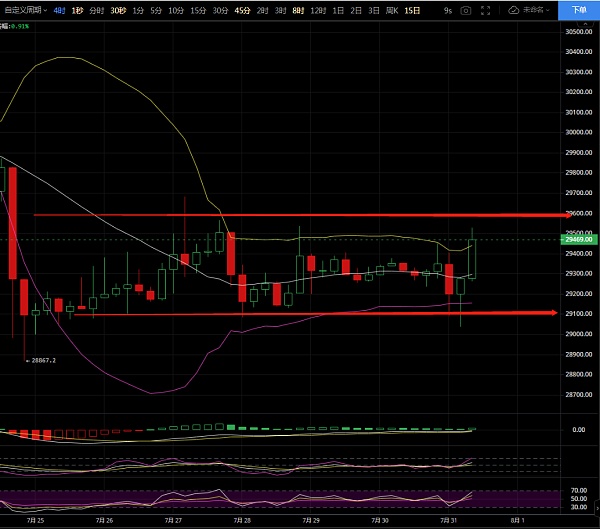Image resolution: width=600 pixels, height=529 pixels.
Task: Open the 自定义周期 custom period dropdown
Action: 24,9
